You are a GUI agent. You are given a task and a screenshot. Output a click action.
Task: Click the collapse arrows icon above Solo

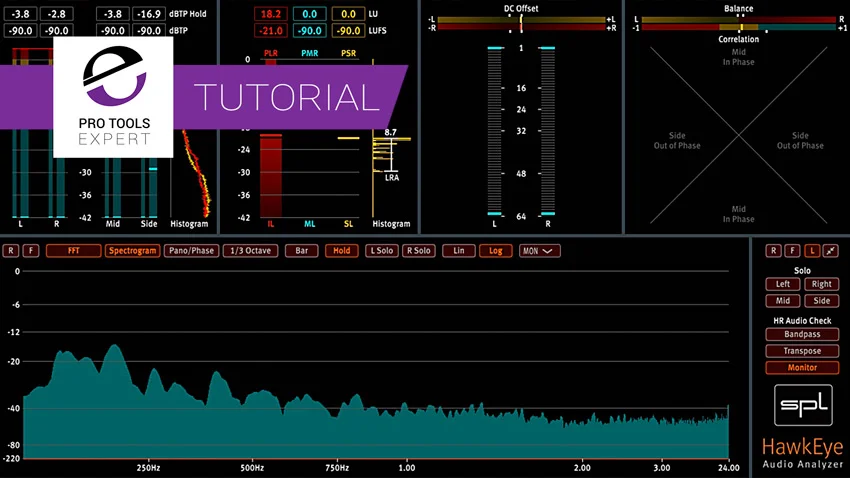pos(830,250)
